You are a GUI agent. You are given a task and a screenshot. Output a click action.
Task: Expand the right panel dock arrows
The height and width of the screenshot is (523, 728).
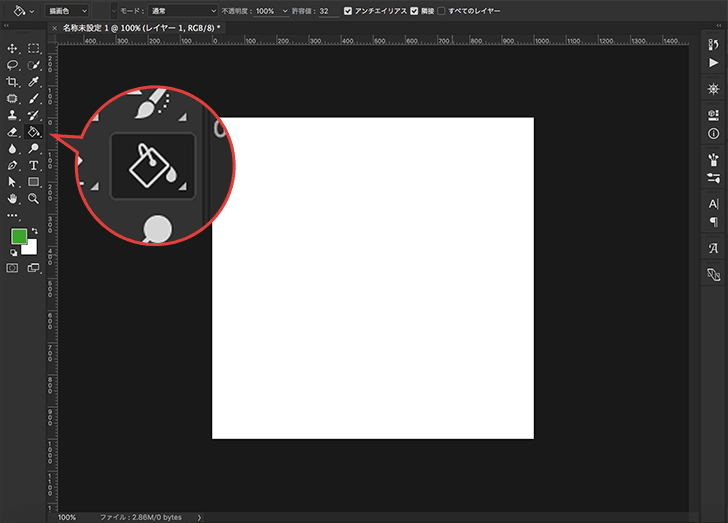coord(719,26)
